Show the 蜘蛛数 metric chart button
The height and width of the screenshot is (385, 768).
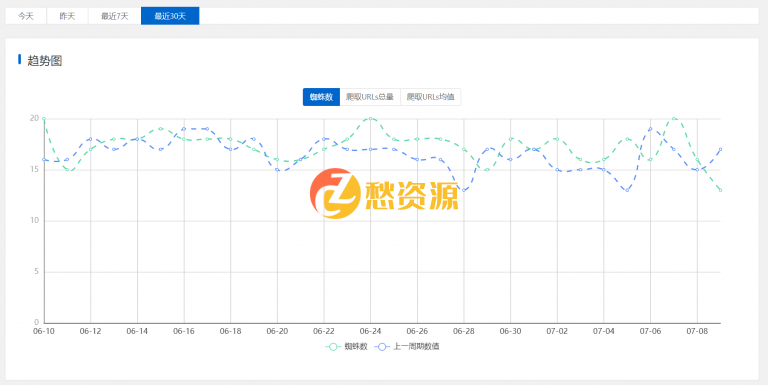321,97
